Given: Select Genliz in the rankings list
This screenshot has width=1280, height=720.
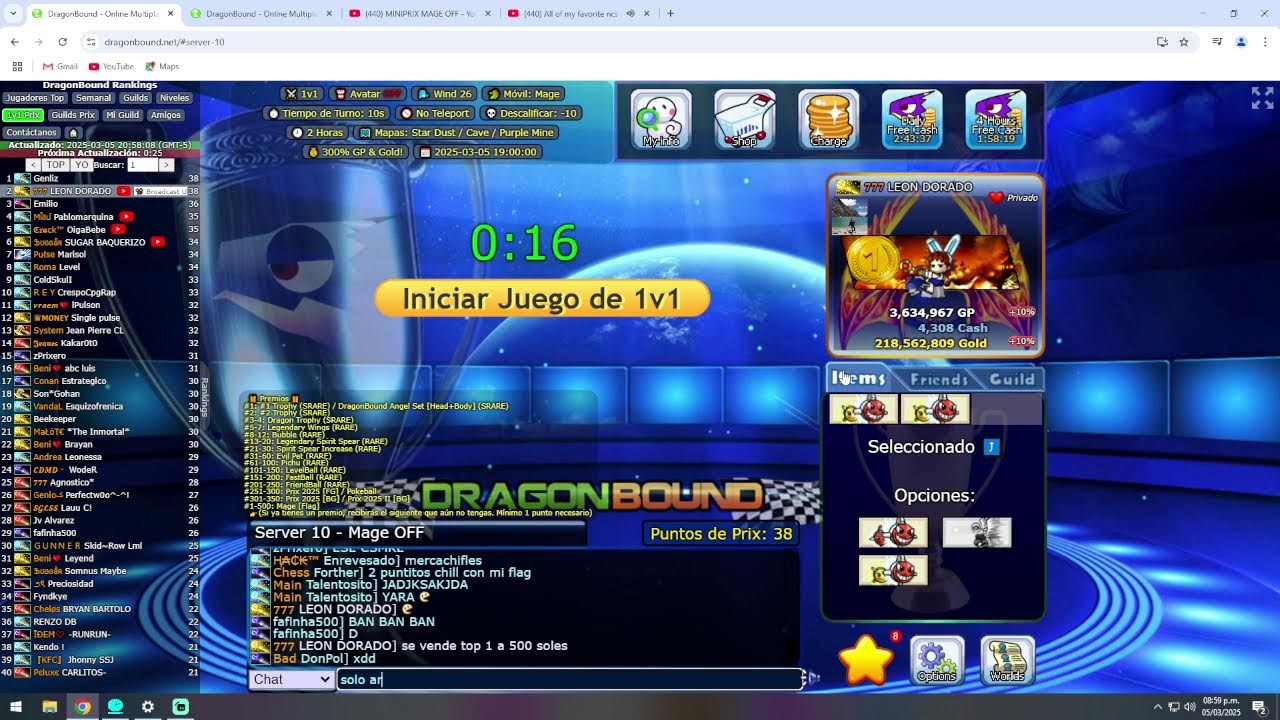Looking at the screenshot, I should 100,178.
